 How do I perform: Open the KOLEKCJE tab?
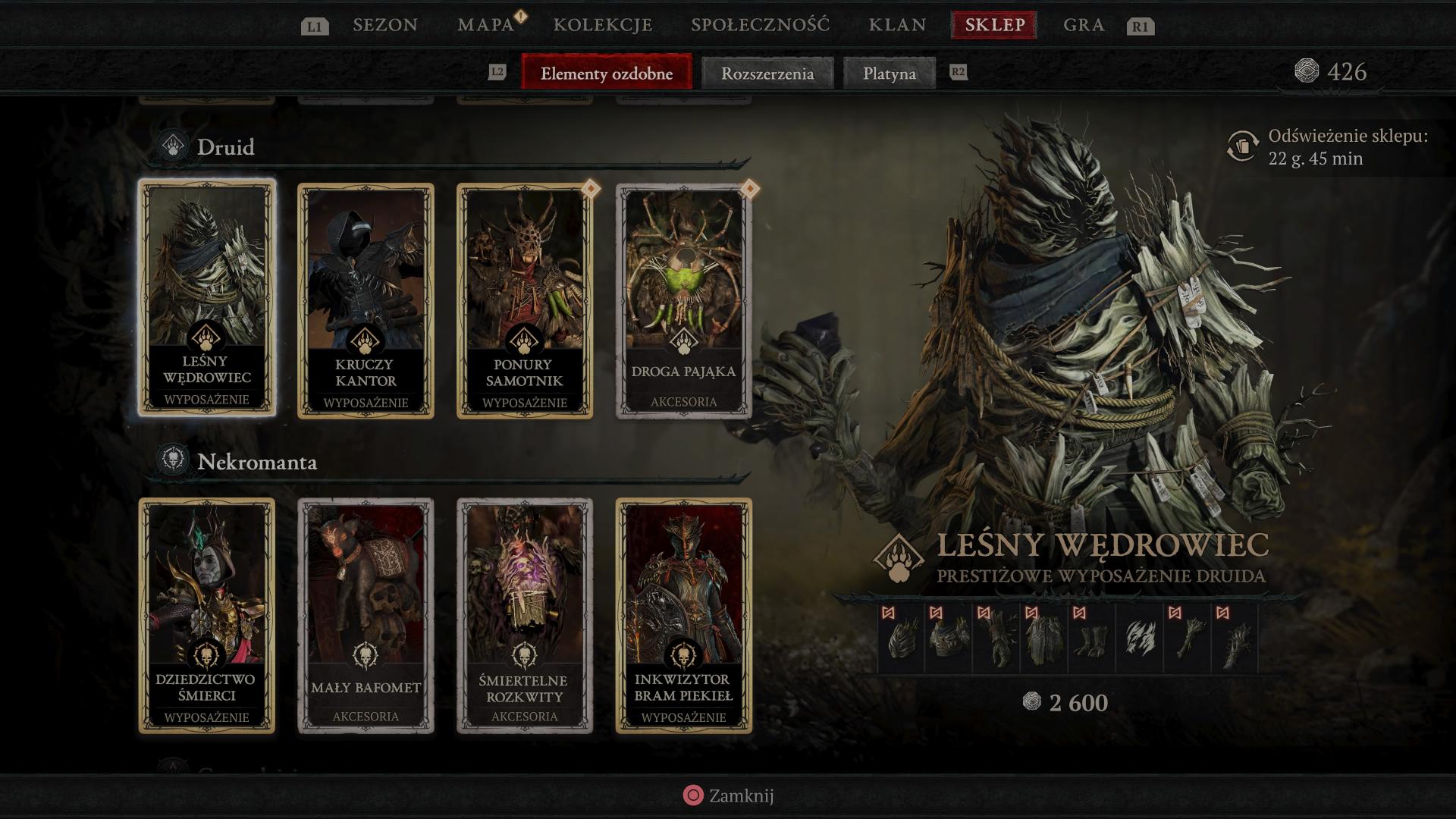coord(603,25)
